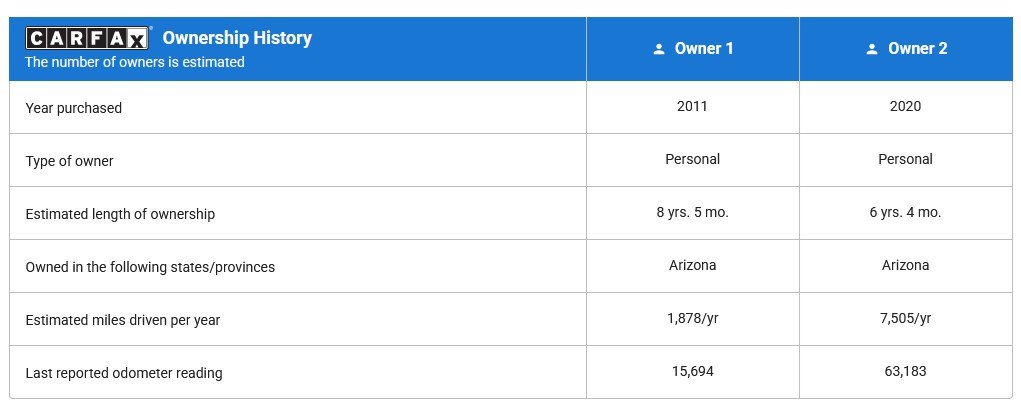
Task: Click Arizona under Owner 1
Action: [x=692, y=265]
